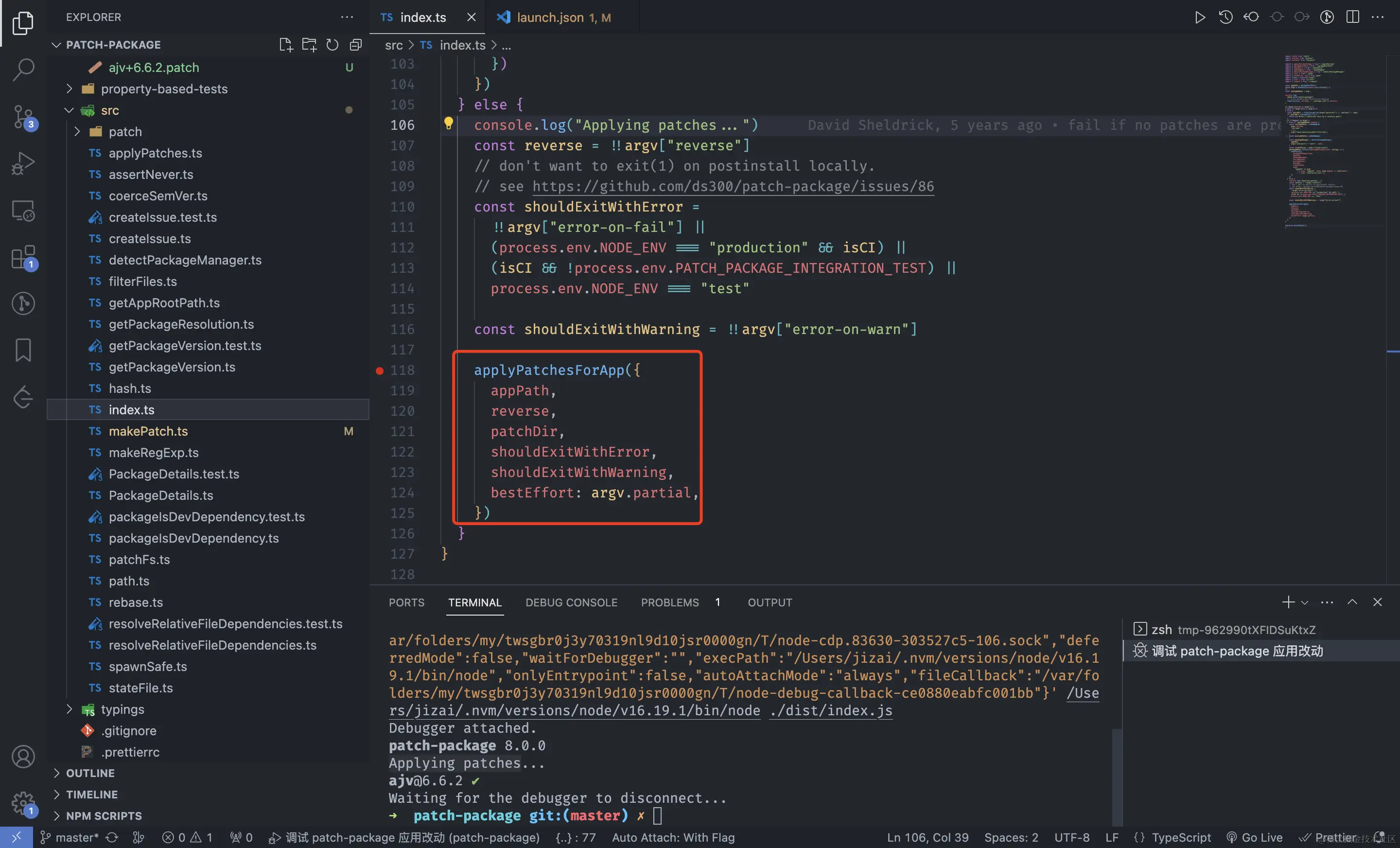Switch to the PORTS panel tab
Viewport: 1400px width, 848px height.
click(x=406, y=602)
